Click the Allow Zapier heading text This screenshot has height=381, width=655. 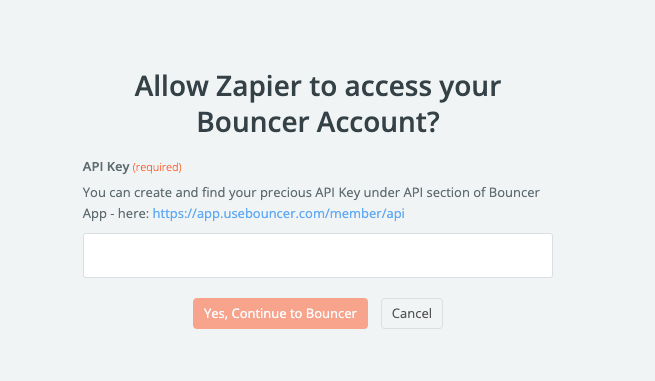[318, 86]
